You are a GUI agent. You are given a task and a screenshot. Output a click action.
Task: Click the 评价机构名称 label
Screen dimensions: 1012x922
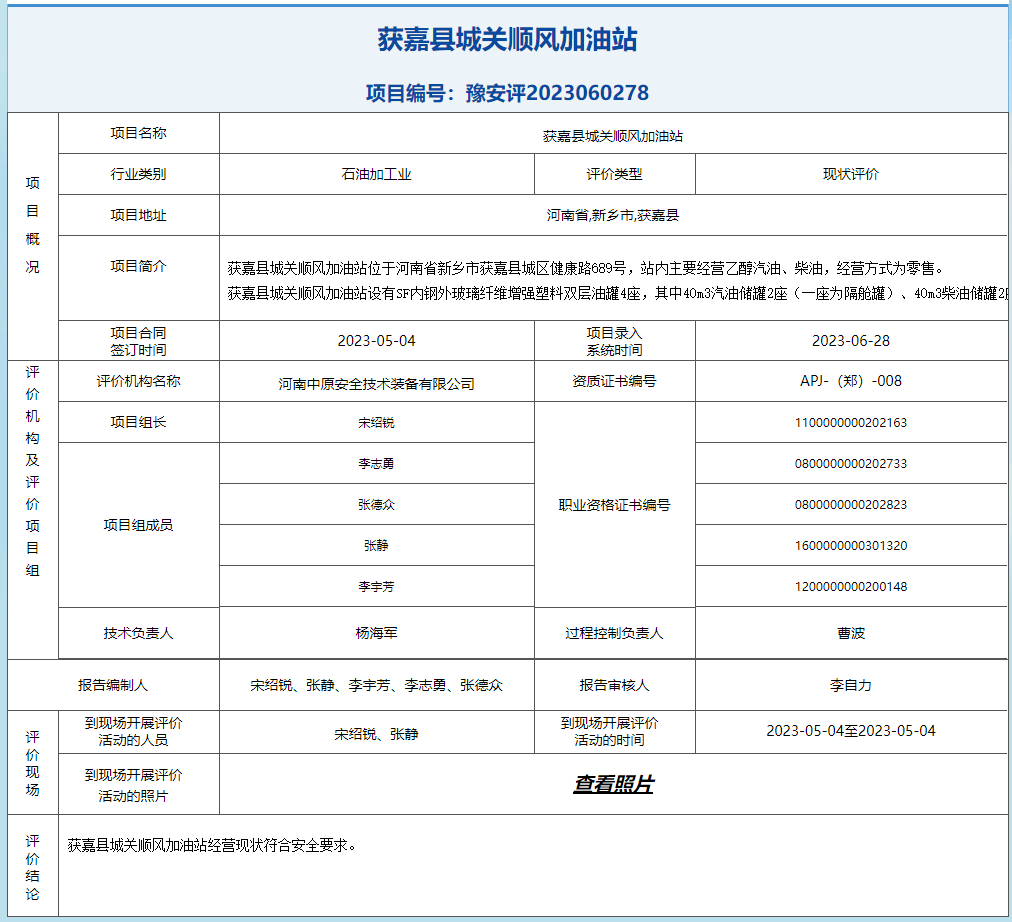click(138, 381)
